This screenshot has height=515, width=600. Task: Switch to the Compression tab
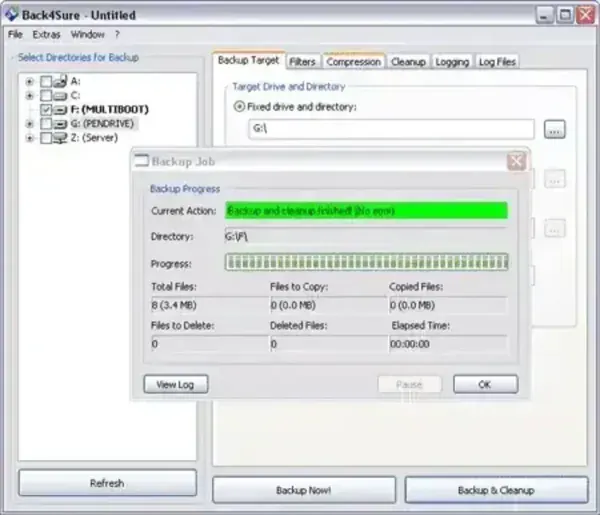pyautogui.click(x=354, y=62)
